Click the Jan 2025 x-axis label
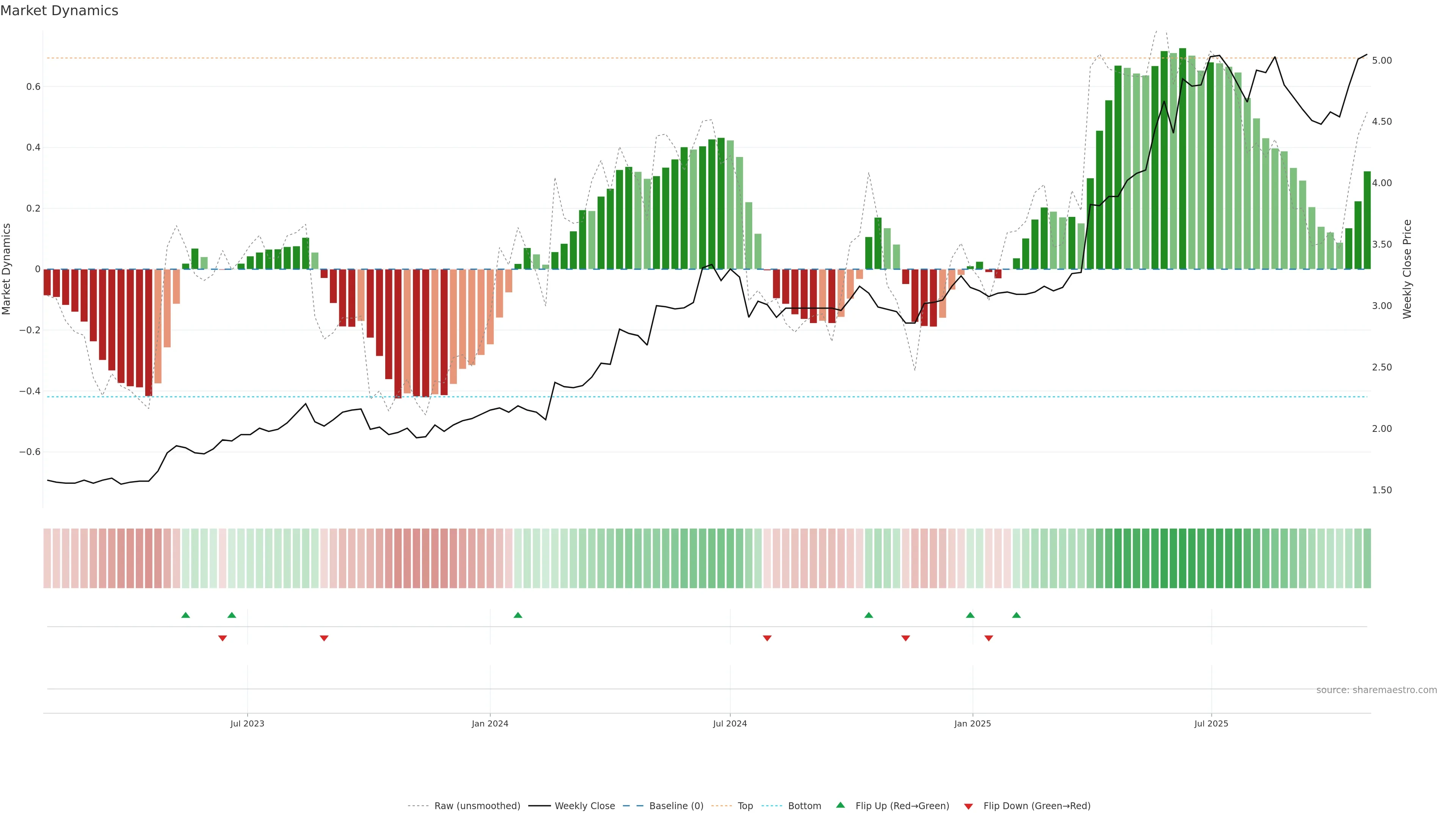Viewport: 1456px width, 819px height. (972, 723)
